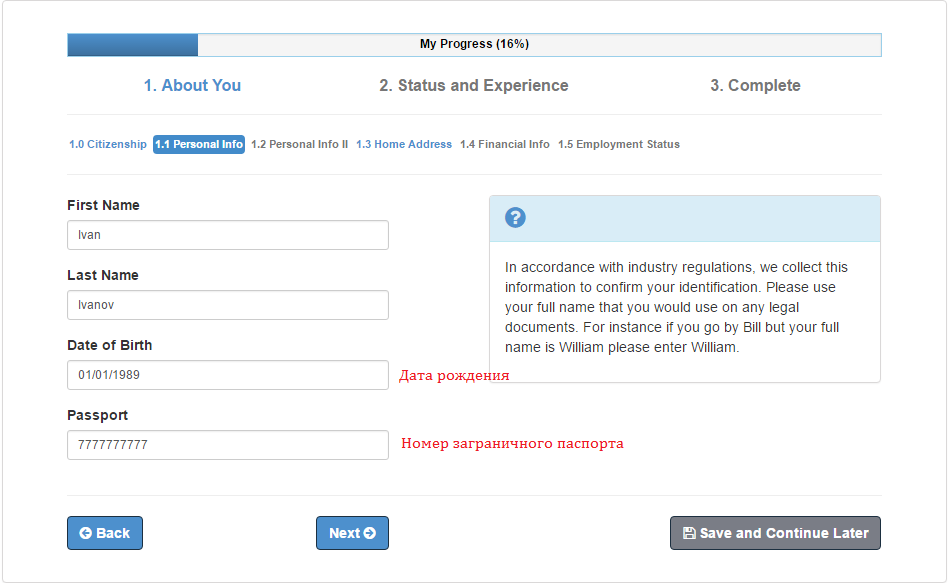This screenshot has width=948, height=583.
Task: Select the Date of Birth input field
Action: [228, 375]
